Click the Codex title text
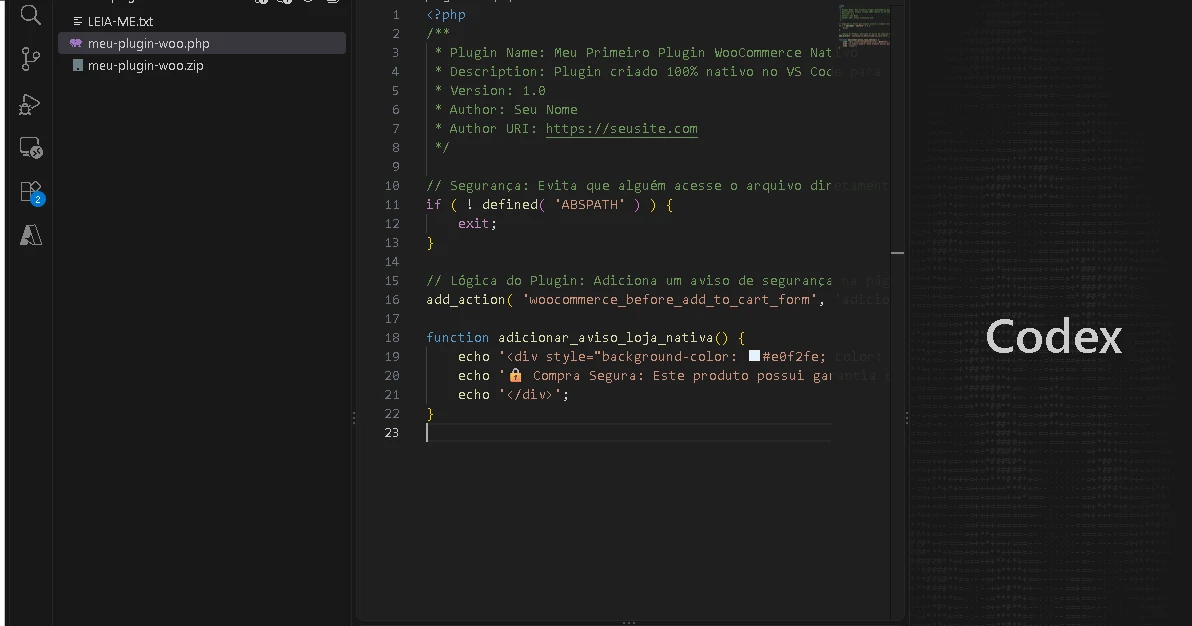 [1054, 336]
